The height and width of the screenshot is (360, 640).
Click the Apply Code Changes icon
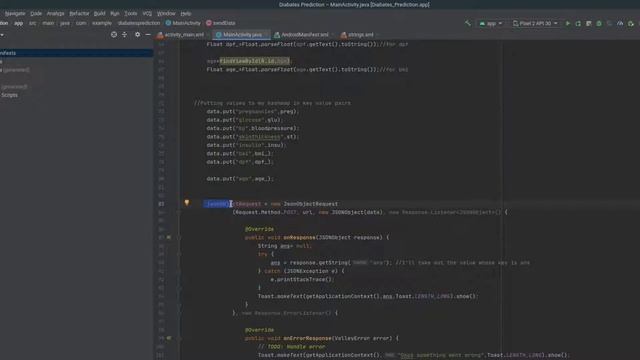click(589, 23)
